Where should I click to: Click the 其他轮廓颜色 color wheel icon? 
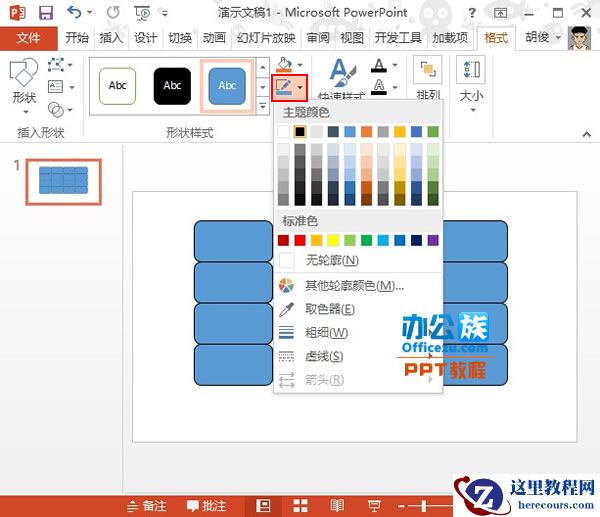pyautogui.click(x=286, y=285)
